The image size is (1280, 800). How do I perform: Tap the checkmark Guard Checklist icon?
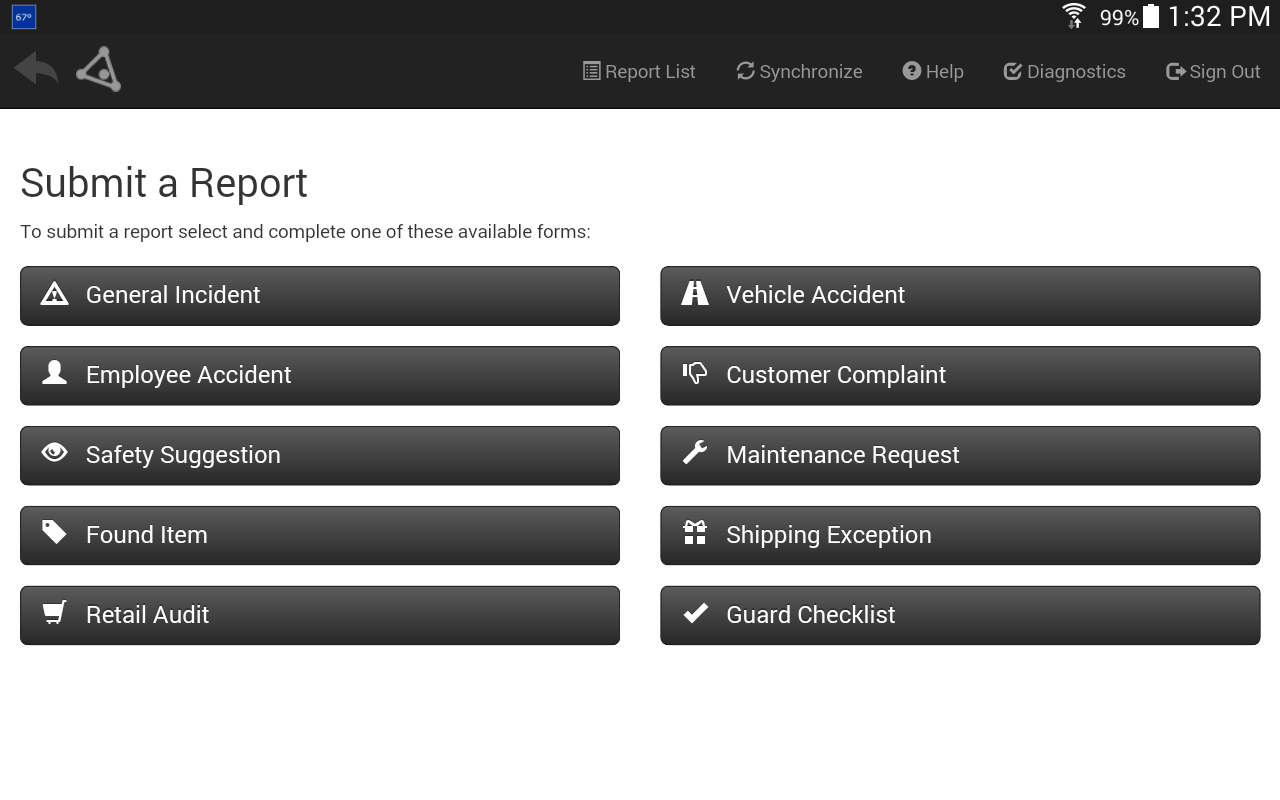(x=695, y=613)
